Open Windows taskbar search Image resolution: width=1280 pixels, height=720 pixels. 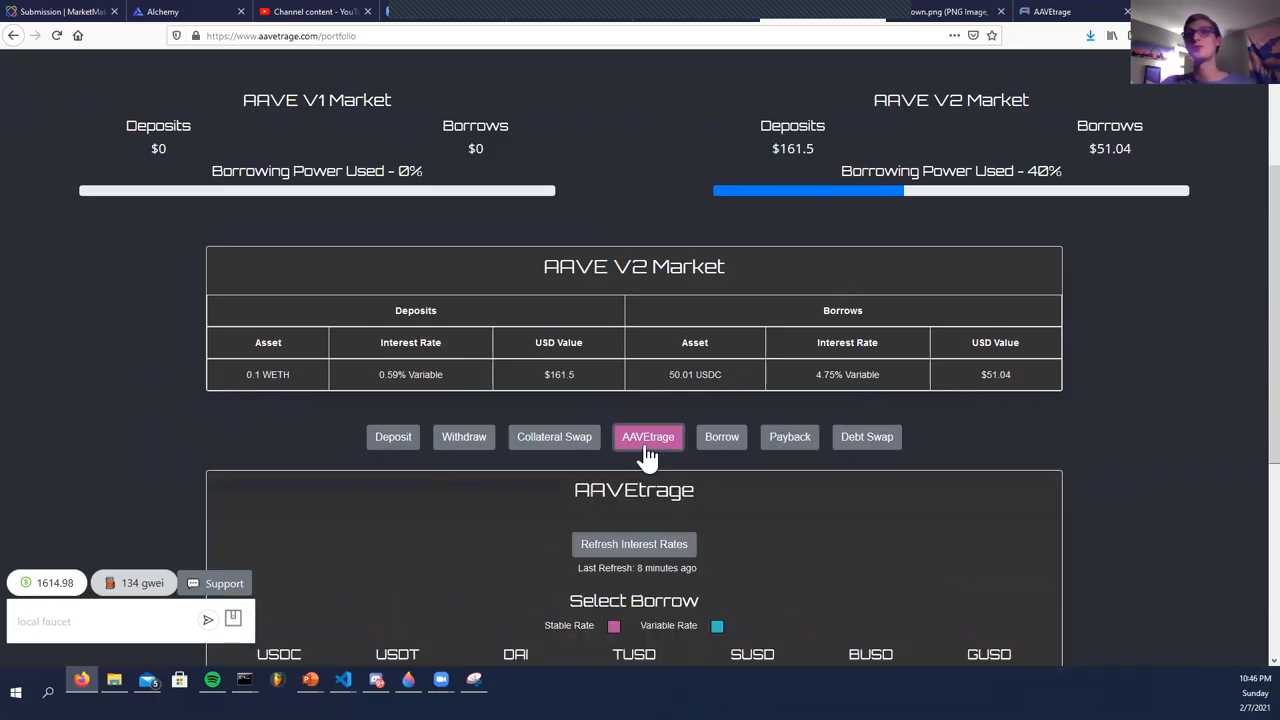[48, 692]
